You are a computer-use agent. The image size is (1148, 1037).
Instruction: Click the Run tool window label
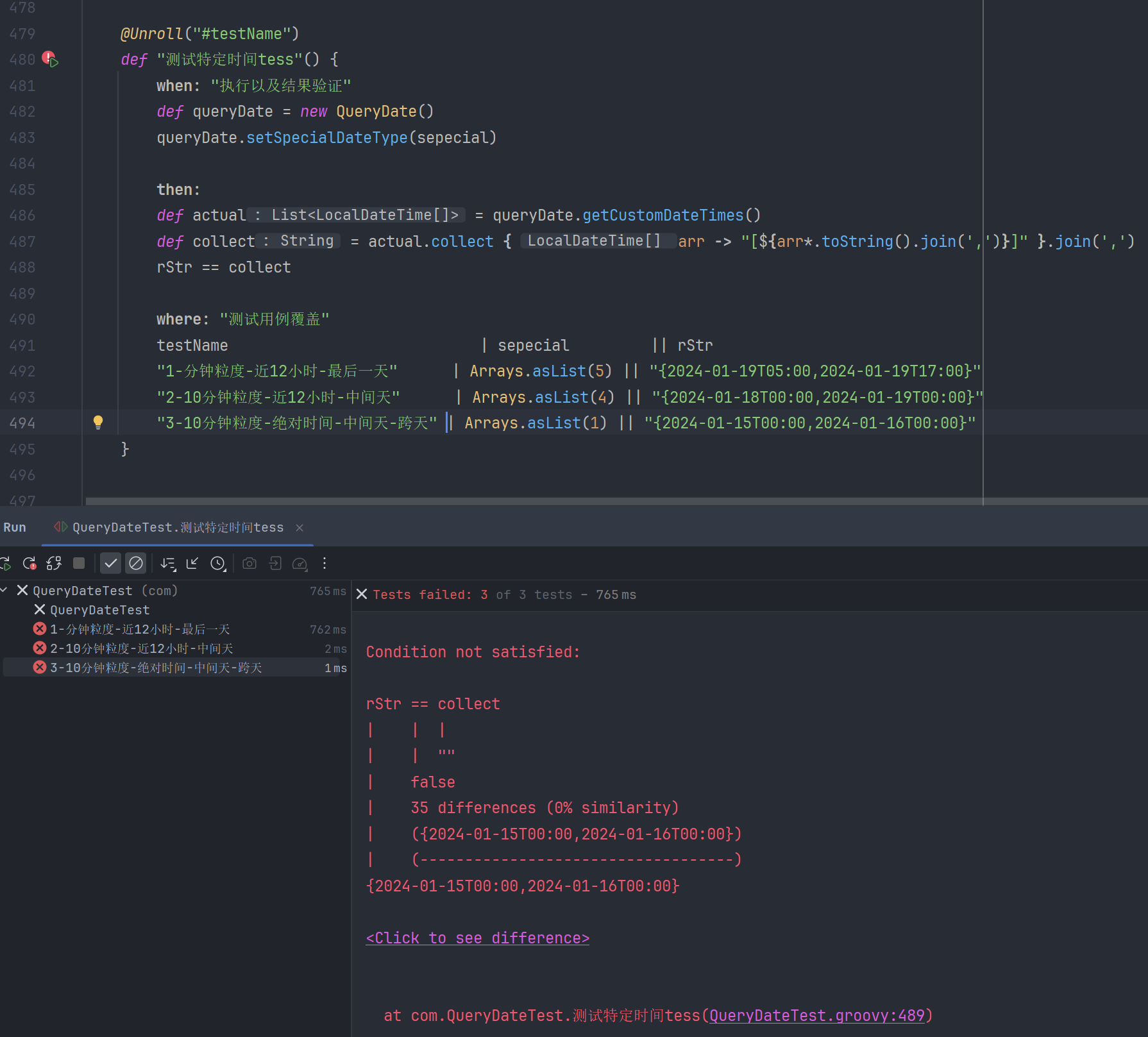click(x=15, y=527)
